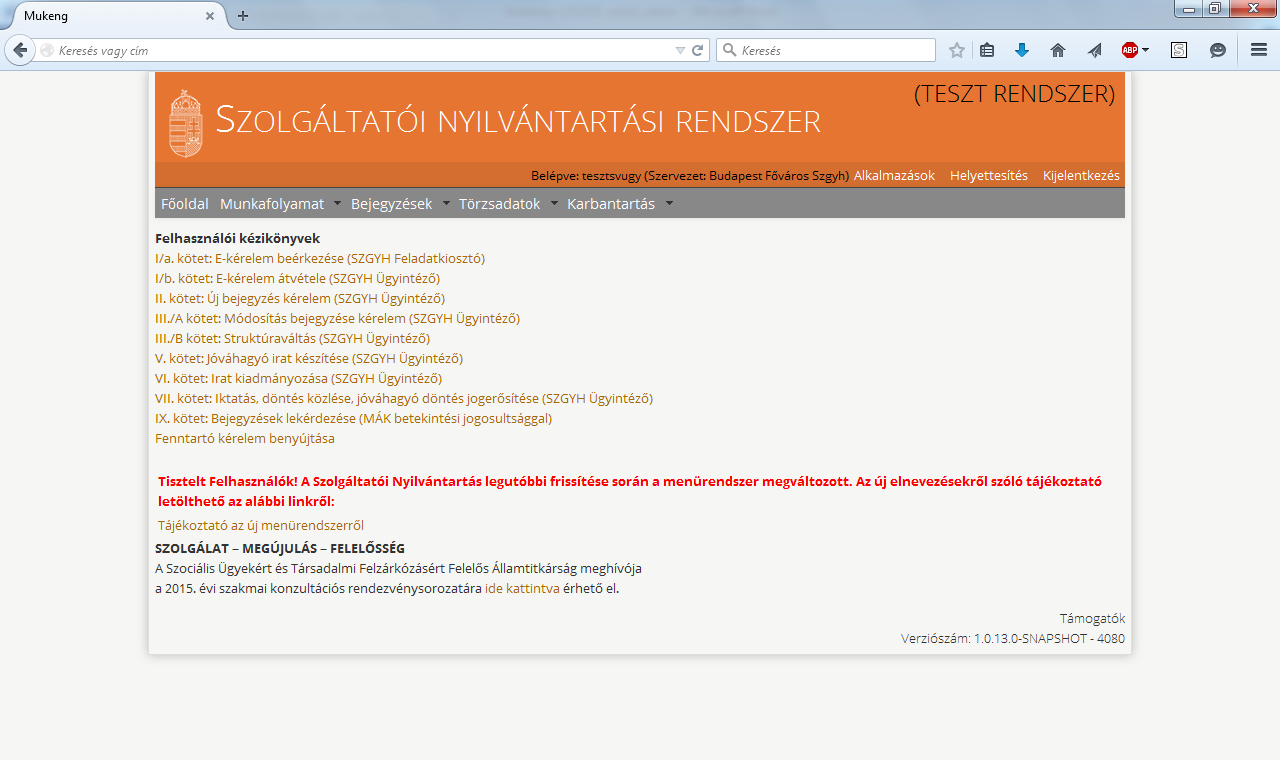1280x760 pixels.
Task: Open V. kötet Jóváhagyó irat készítése
Action: (x=309, y=359)
